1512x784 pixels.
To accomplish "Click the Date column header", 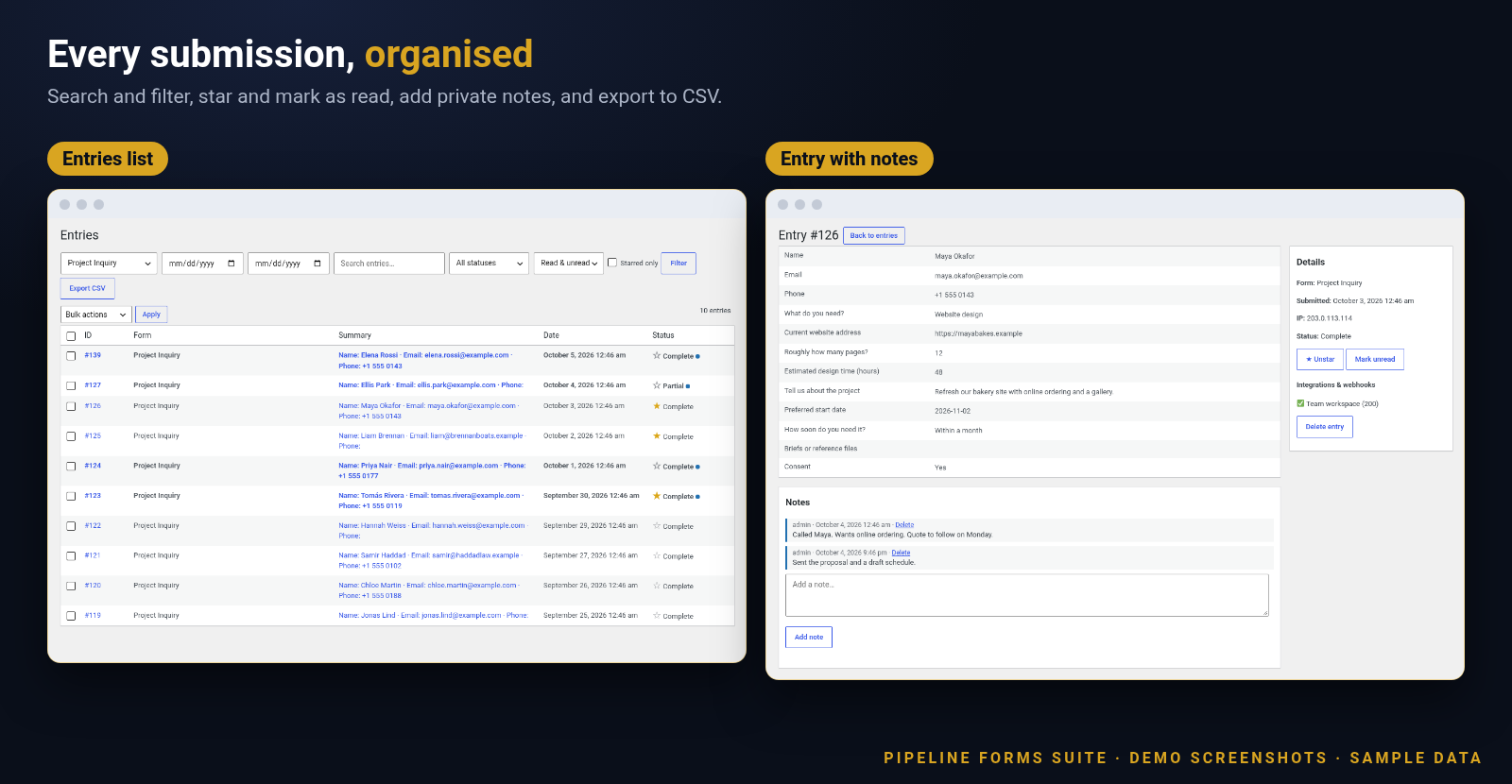I will coord(551,335).
